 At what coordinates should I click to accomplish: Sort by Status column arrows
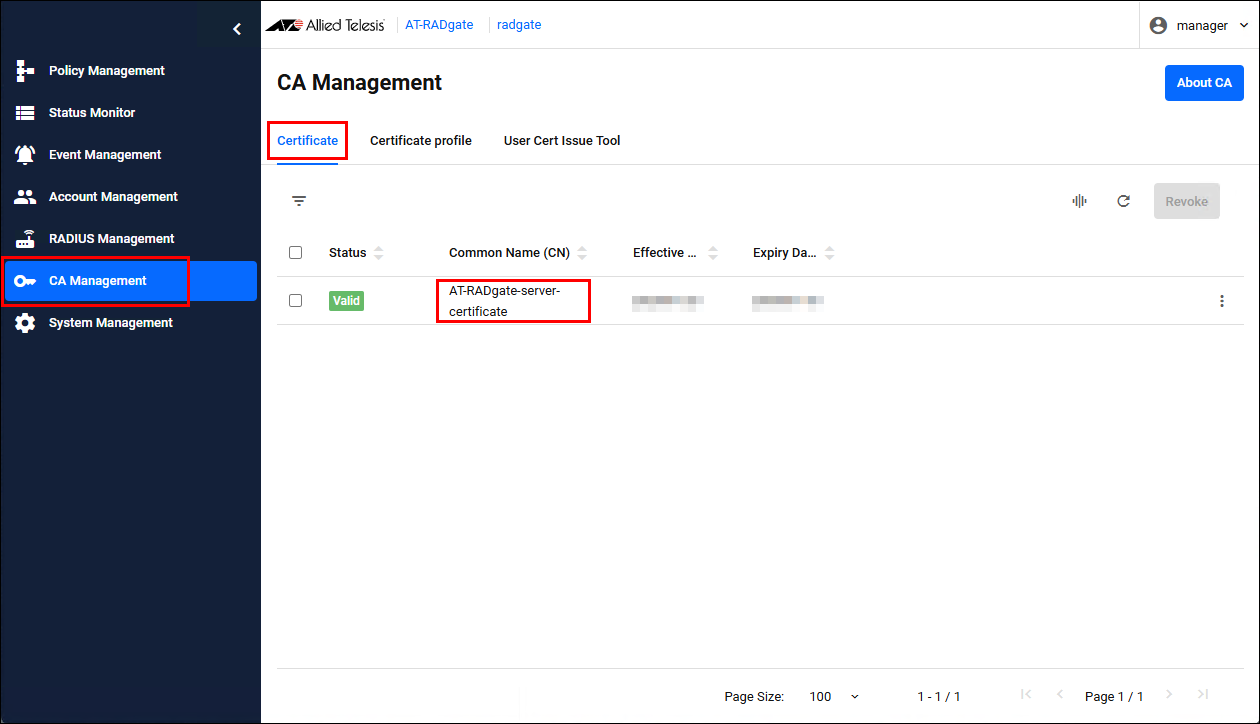click(378, 253)
